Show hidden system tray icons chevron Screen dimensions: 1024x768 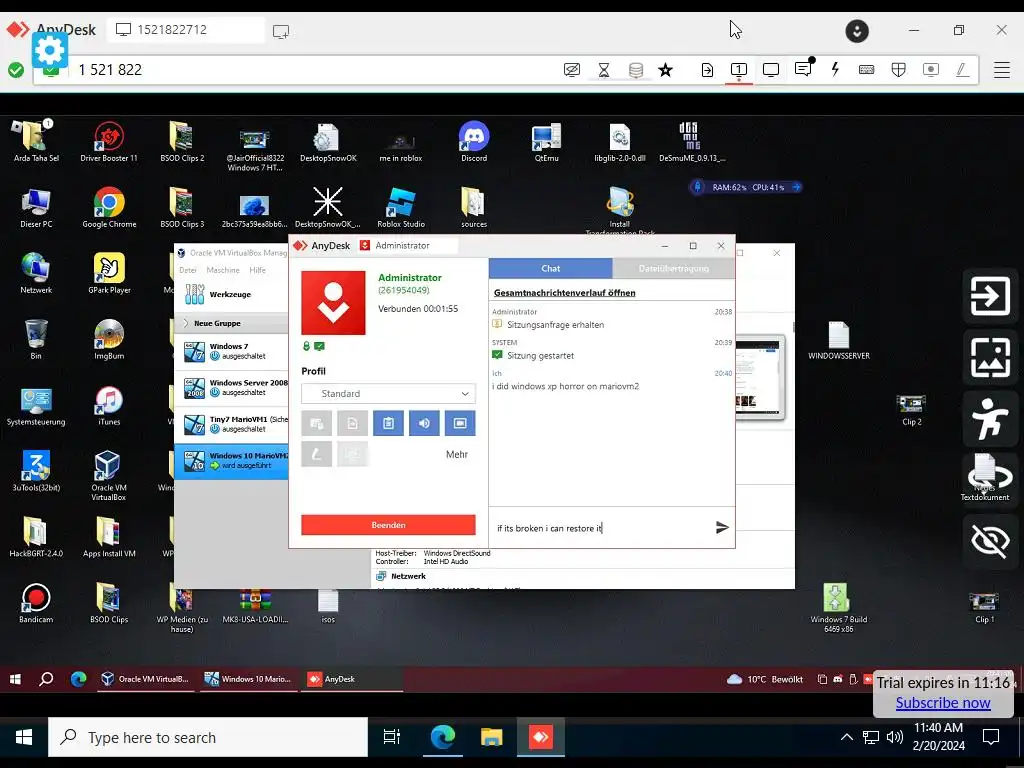click(846, 737)
